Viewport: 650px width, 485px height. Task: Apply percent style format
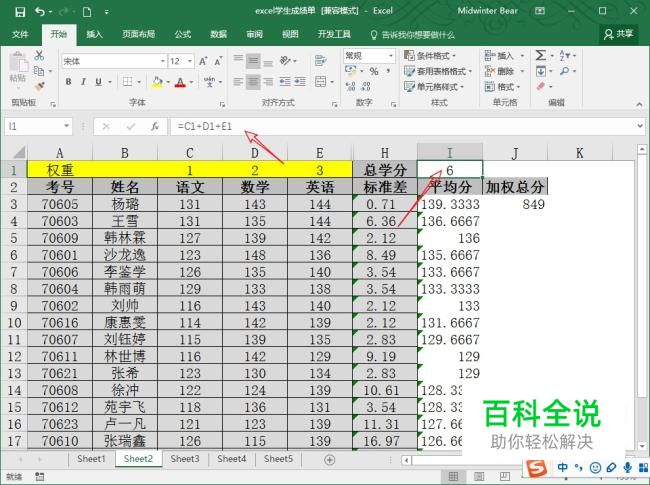coord(374,71)
